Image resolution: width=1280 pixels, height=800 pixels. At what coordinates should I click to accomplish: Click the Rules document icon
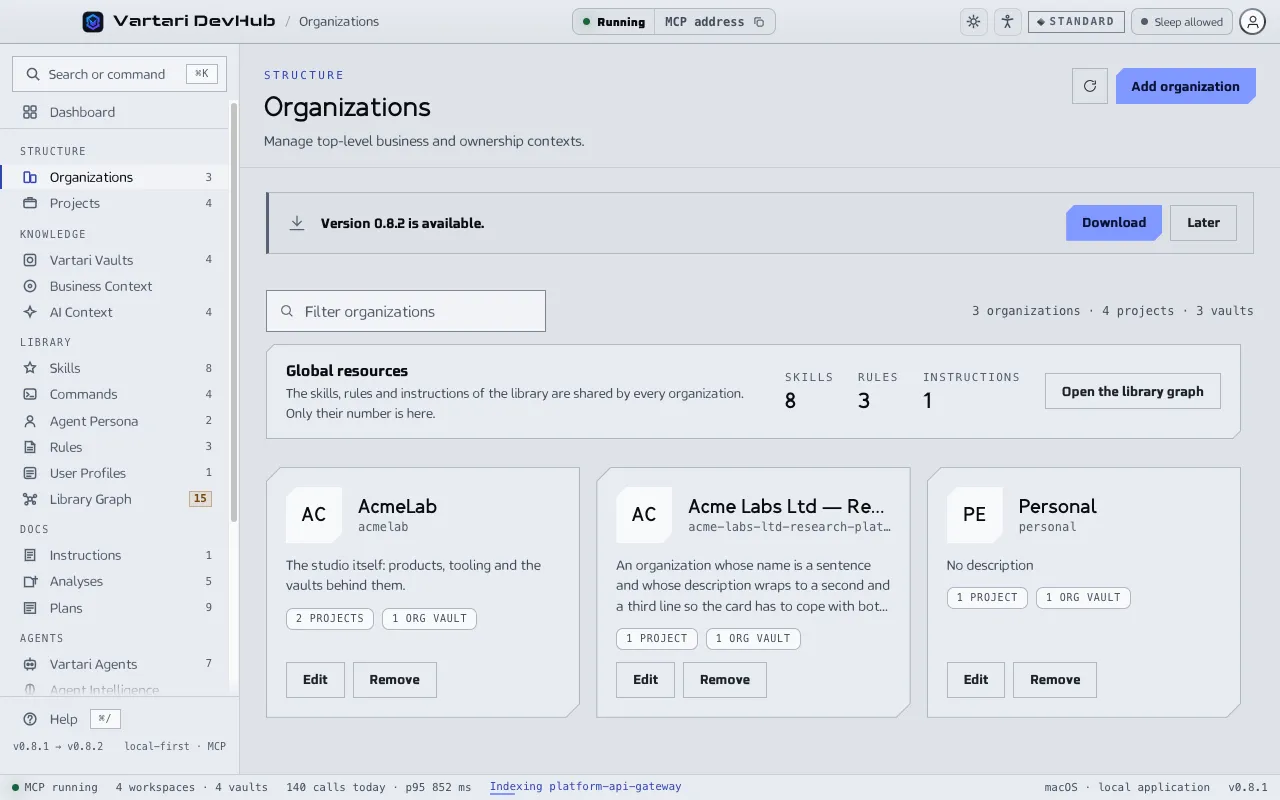pos(30,447)
